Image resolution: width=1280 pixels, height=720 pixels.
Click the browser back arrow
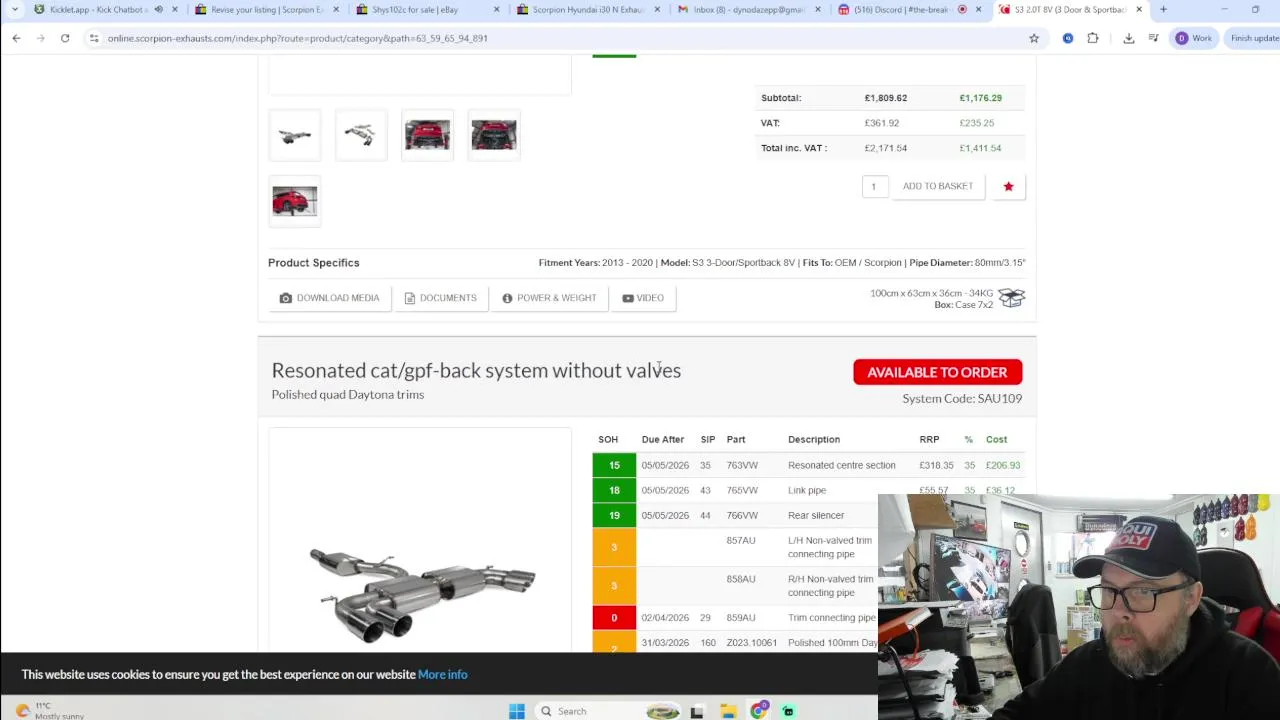point(16,38)
